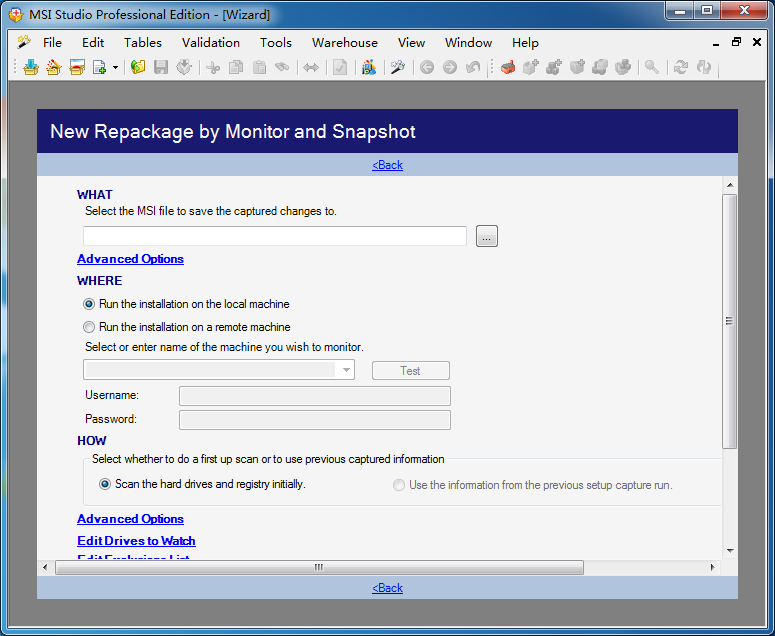The height and width of the screenshot is (636, 775).
Task: Select Run the installation on the local machine
Action: [89, 304]
